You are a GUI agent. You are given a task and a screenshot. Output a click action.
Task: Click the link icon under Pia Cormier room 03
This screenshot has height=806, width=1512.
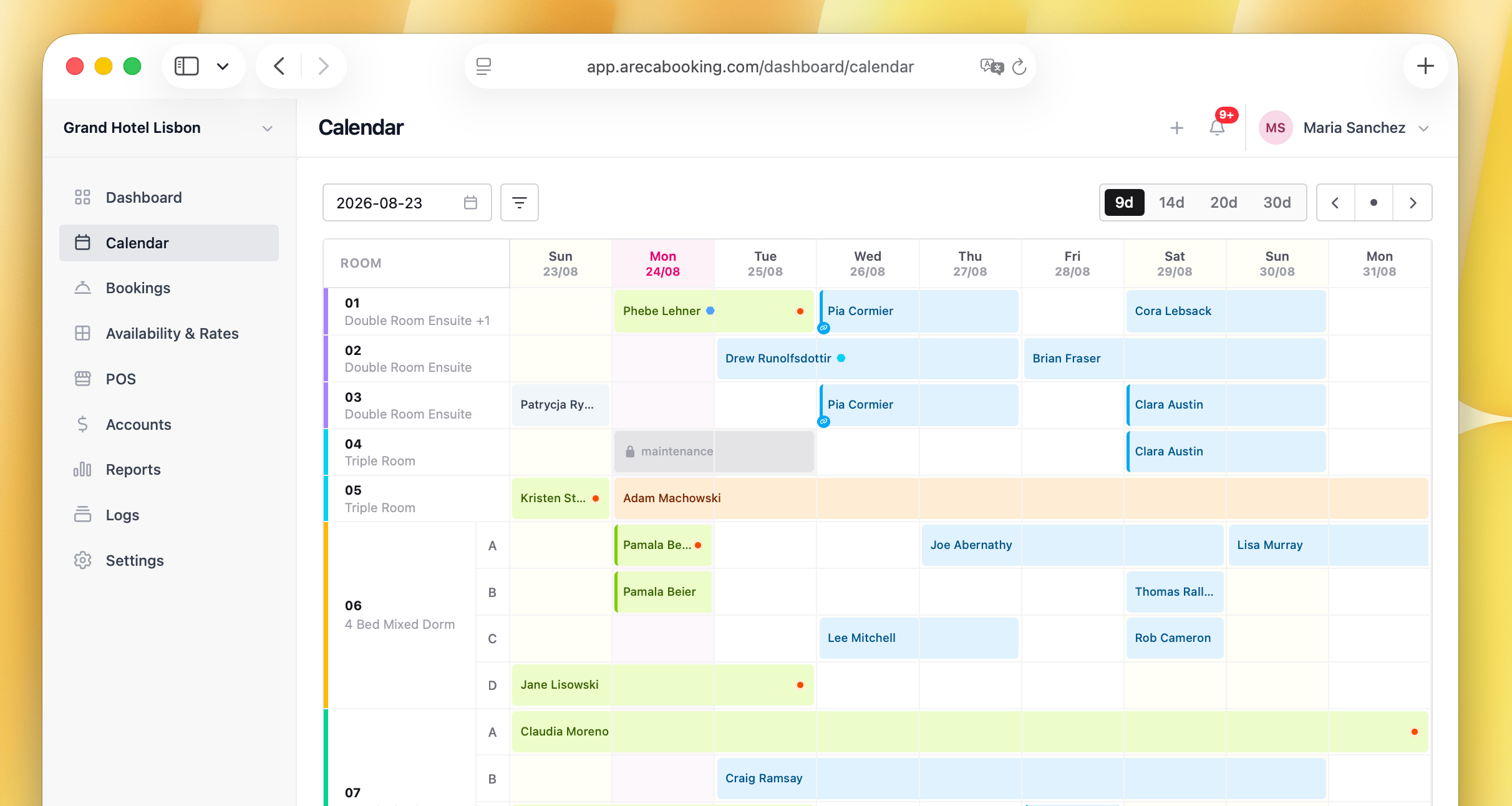(x=823, y=422)
